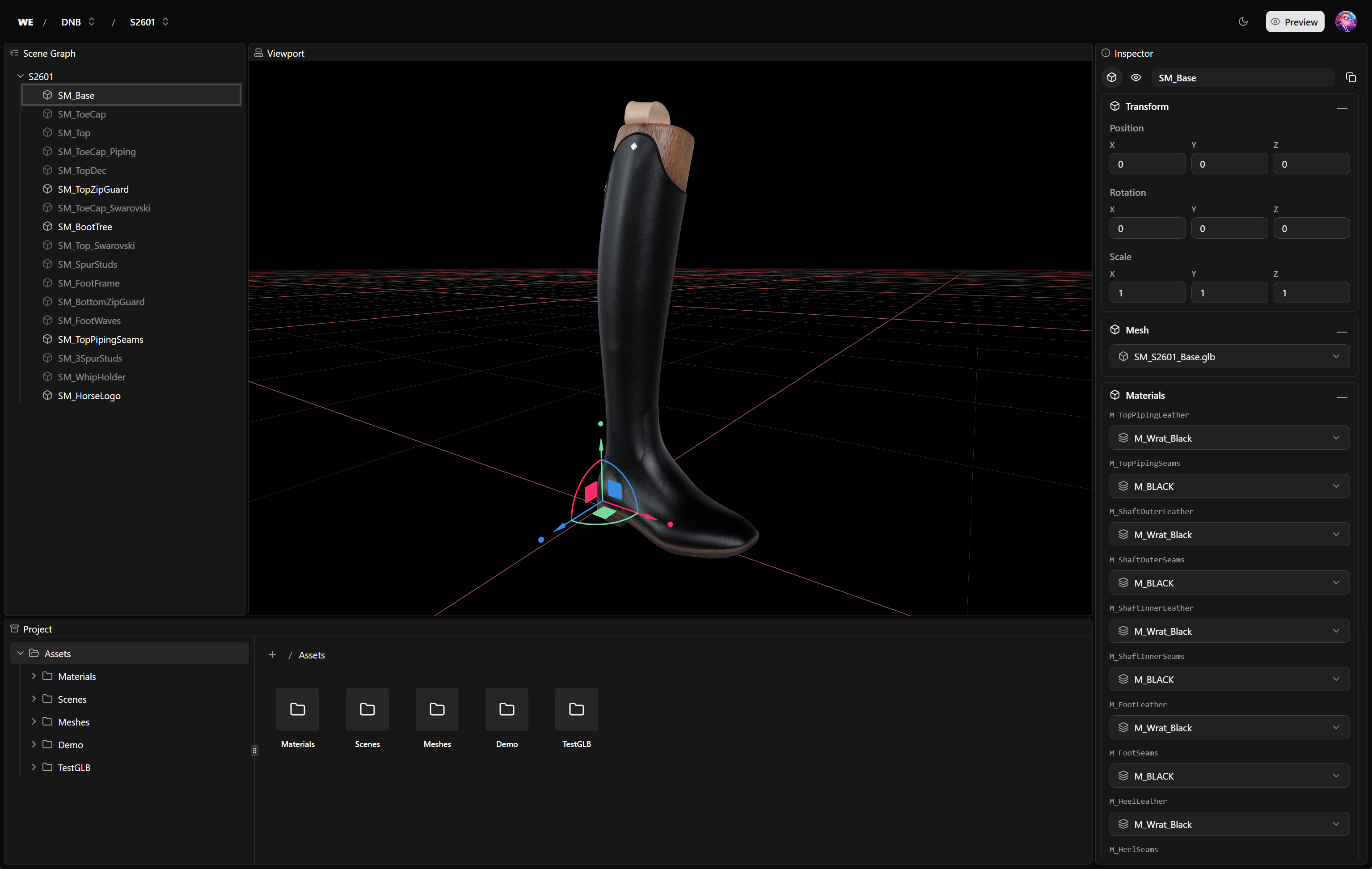Toggle SM_Base visibility with the eye icon

click(1136, 77)
